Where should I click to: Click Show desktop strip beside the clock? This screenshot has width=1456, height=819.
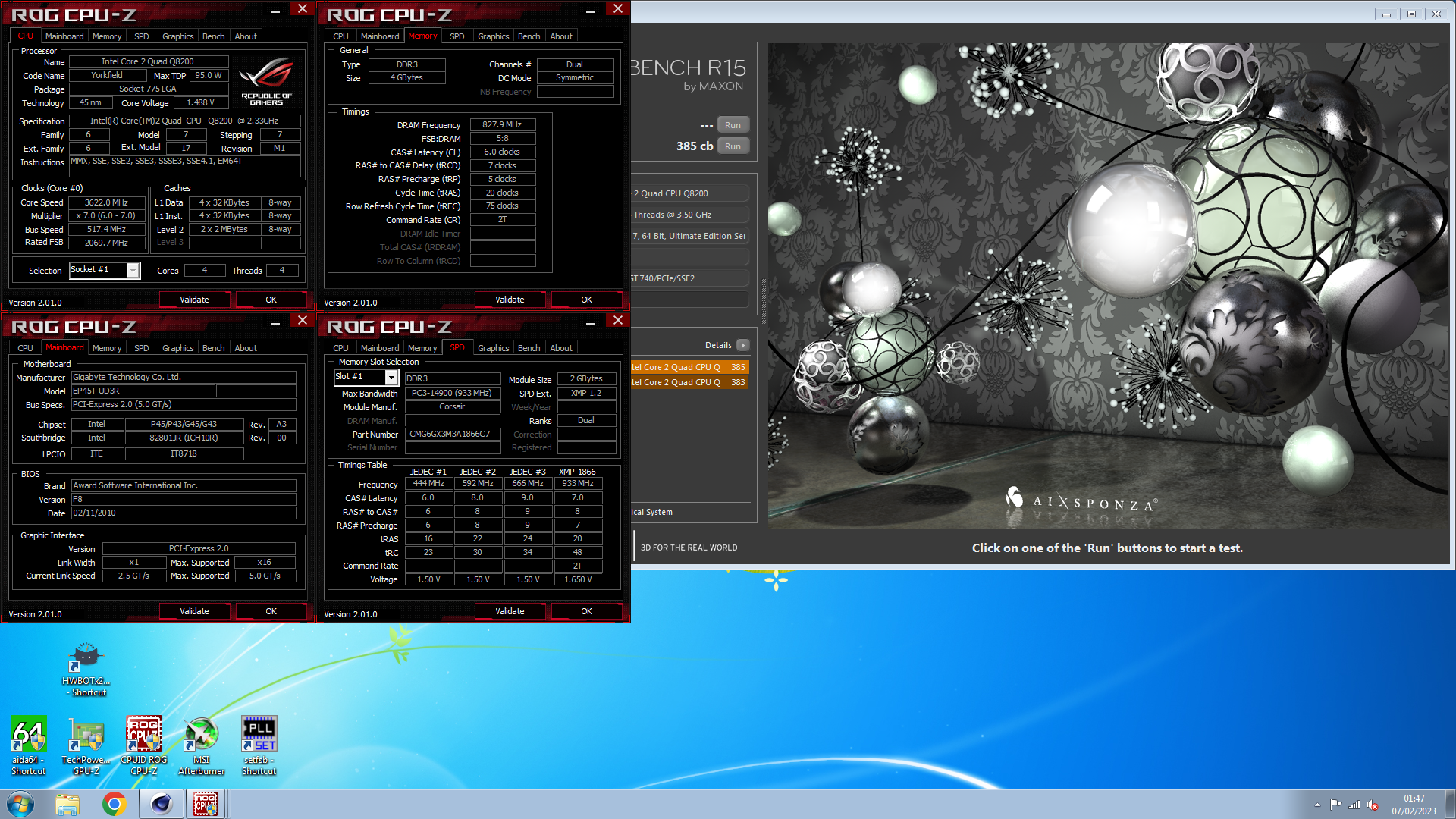point(1450,804)
